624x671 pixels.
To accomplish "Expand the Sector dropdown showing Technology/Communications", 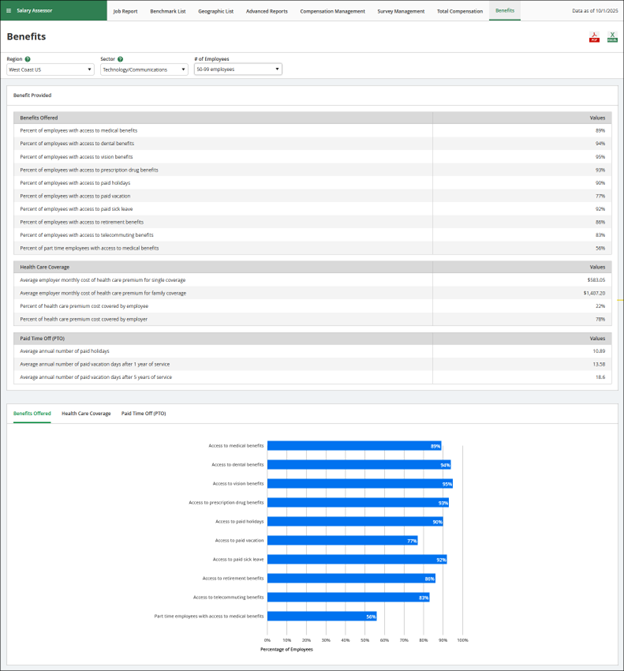I will point(143,70).
